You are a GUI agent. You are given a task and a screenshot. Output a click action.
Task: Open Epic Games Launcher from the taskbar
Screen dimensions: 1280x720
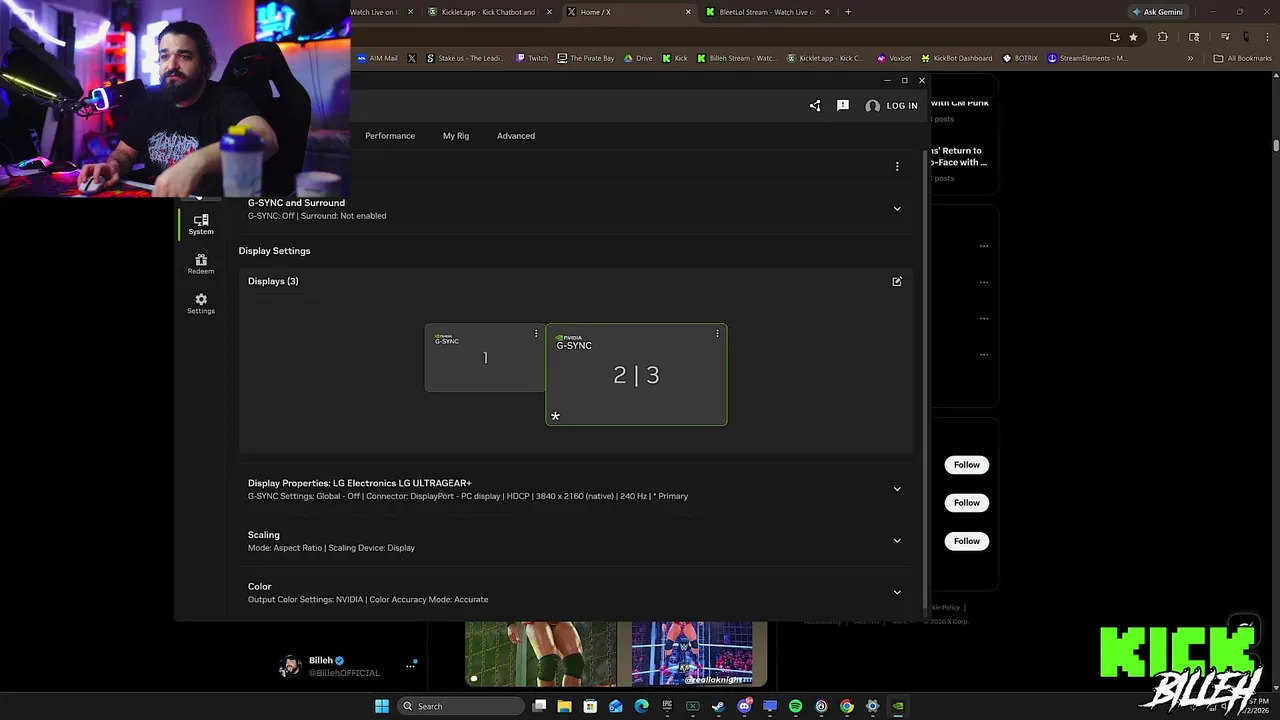click(x=667, y=706)
